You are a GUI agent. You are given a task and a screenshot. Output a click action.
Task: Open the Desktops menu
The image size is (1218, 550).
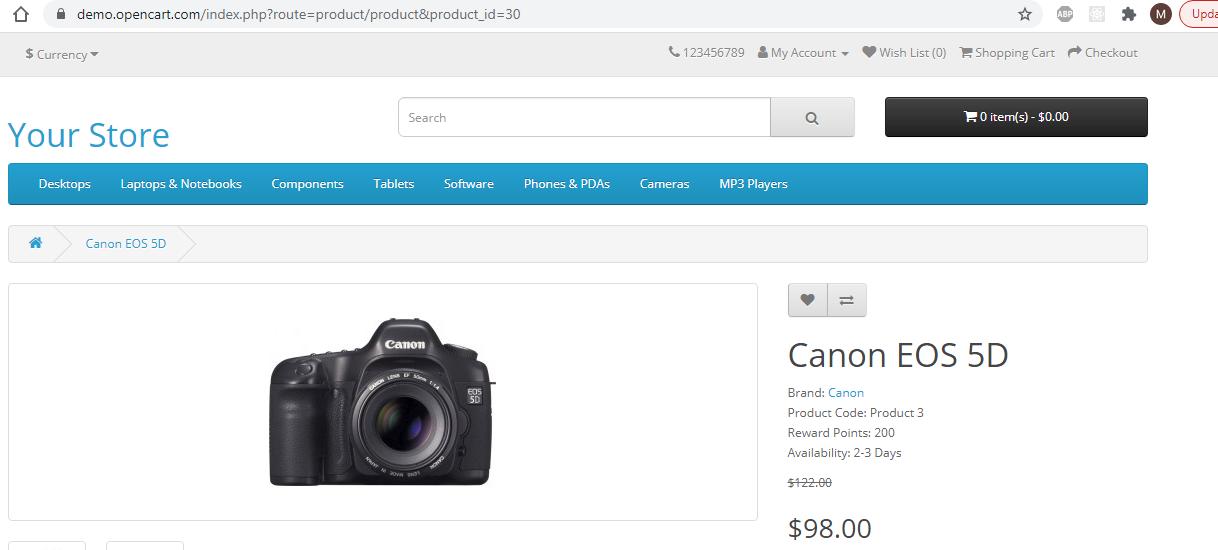click(x=64, y=184)
